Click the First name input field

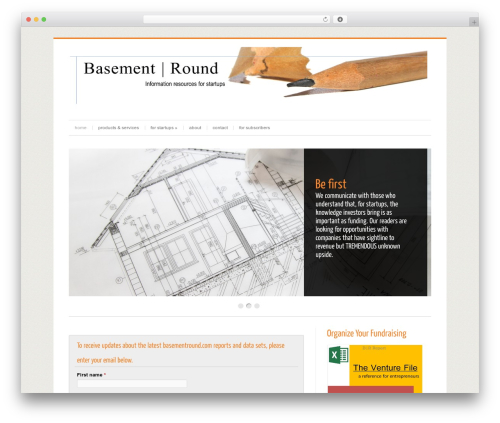pyautogui.click(x=132, y=384)
